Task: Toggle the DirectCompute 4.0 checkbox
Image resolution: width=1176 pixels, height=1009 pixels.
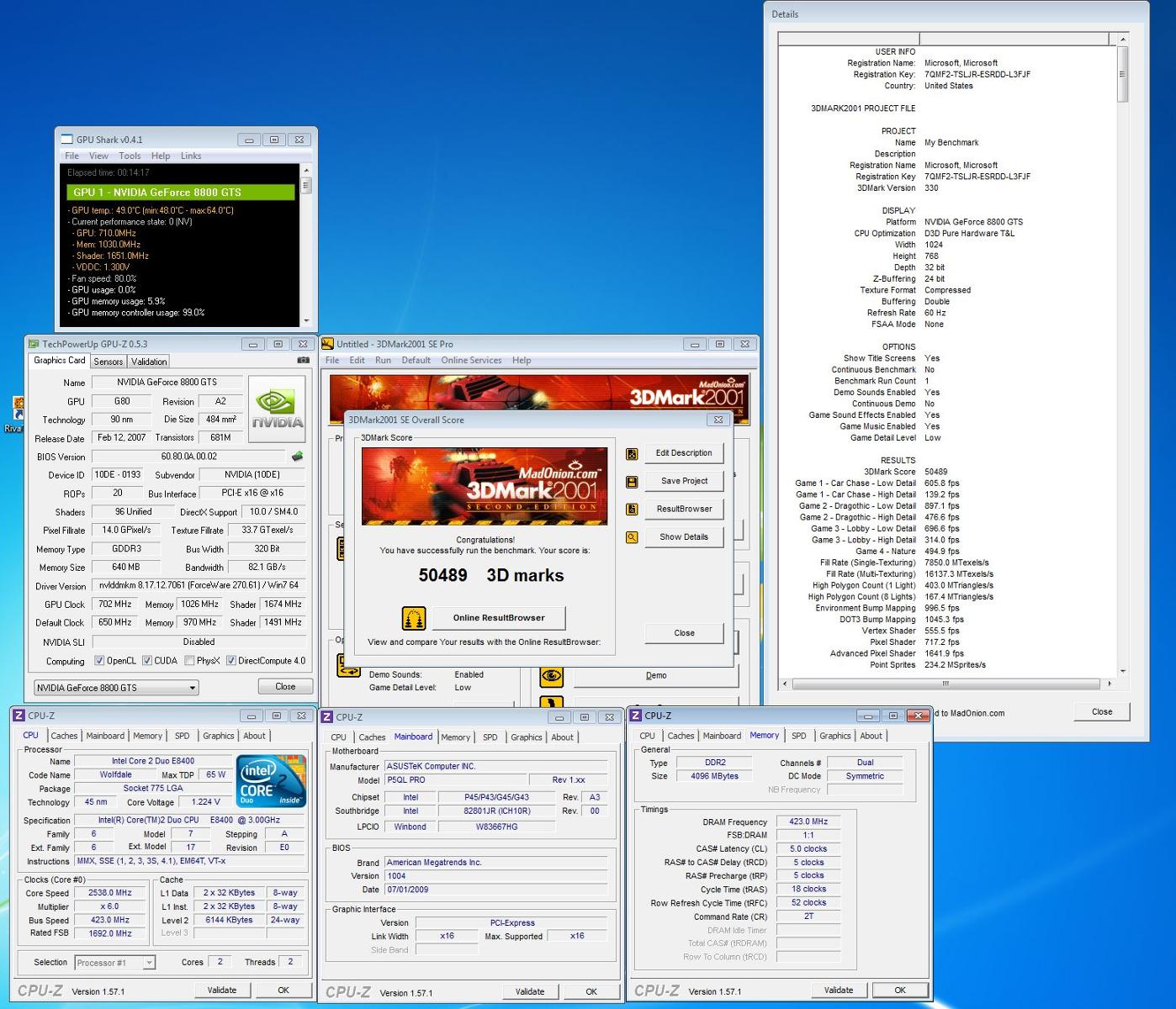Action: pos(231,661)
